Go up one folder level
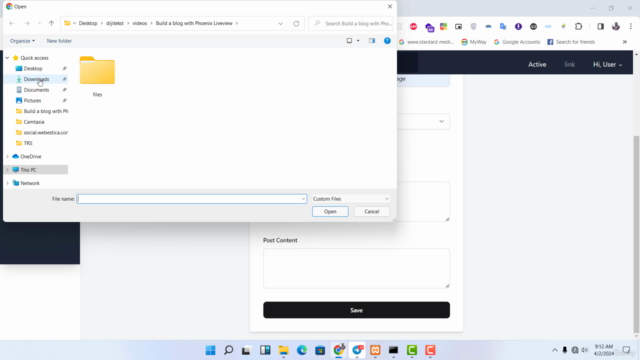640x360 pixels. [x=51, y=24]
